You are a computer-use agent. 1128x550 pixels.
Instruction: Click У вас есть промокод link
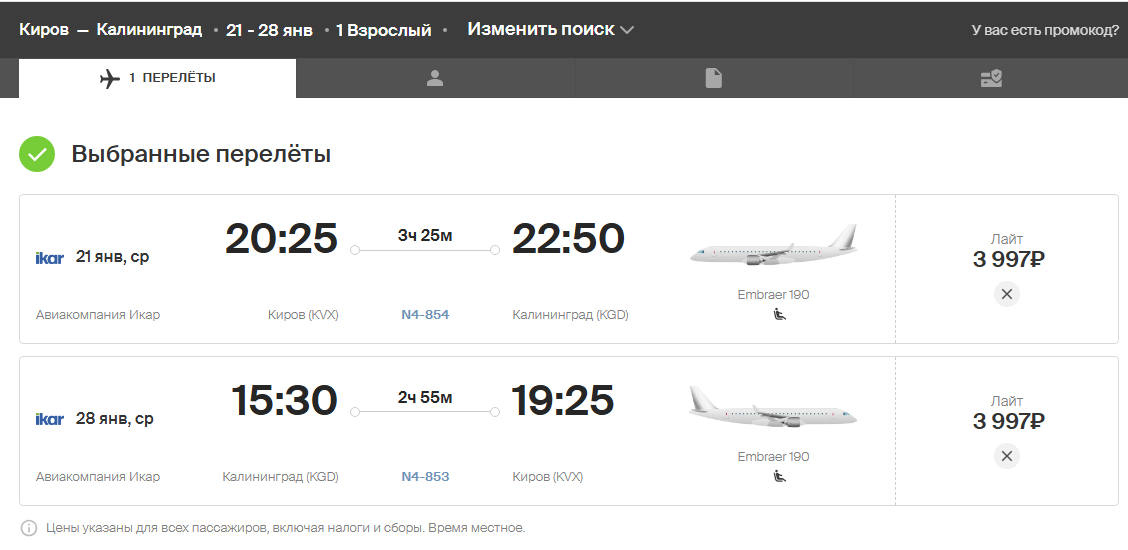pos(1045,30)
